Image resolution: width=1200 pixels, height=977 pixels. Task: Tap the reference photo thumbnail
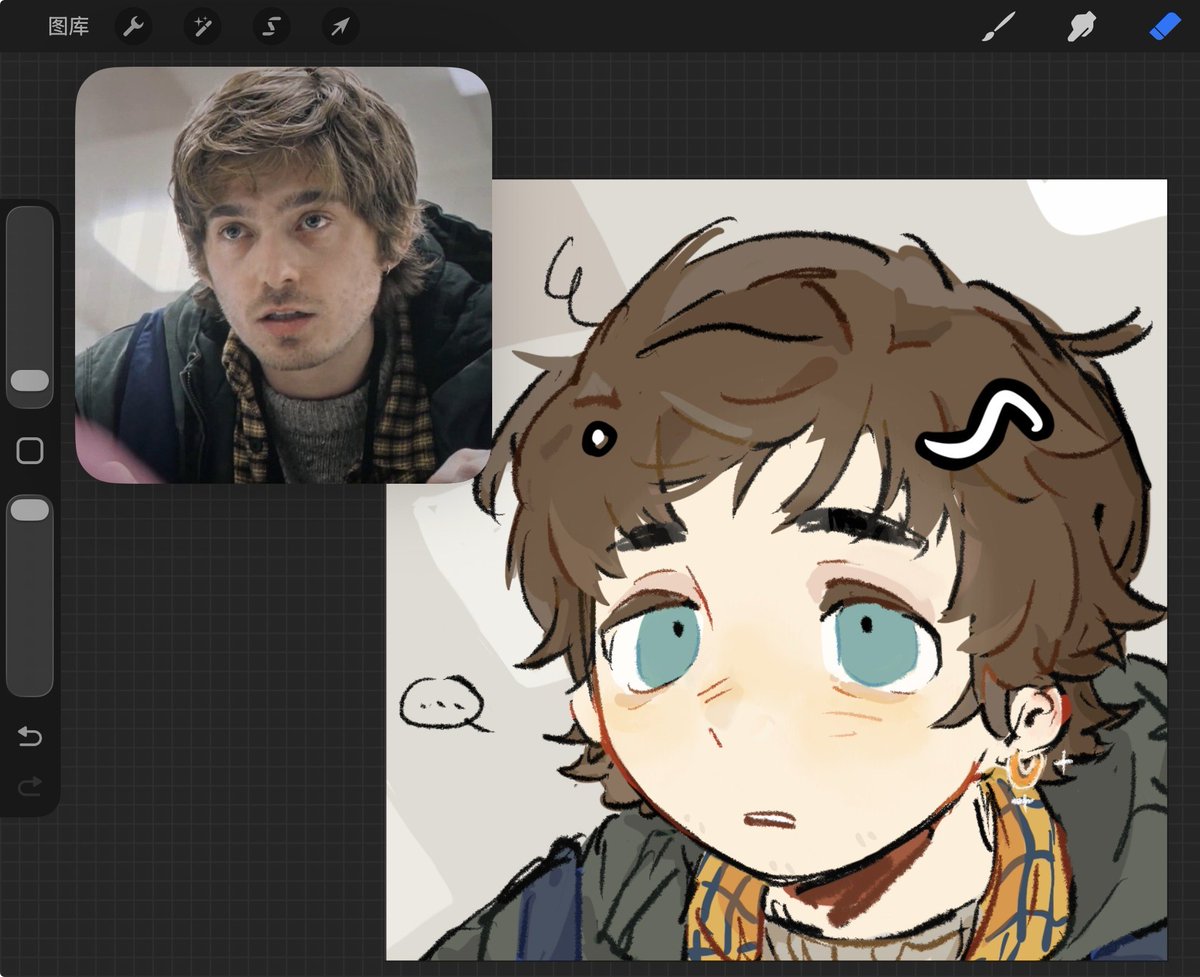283,275
